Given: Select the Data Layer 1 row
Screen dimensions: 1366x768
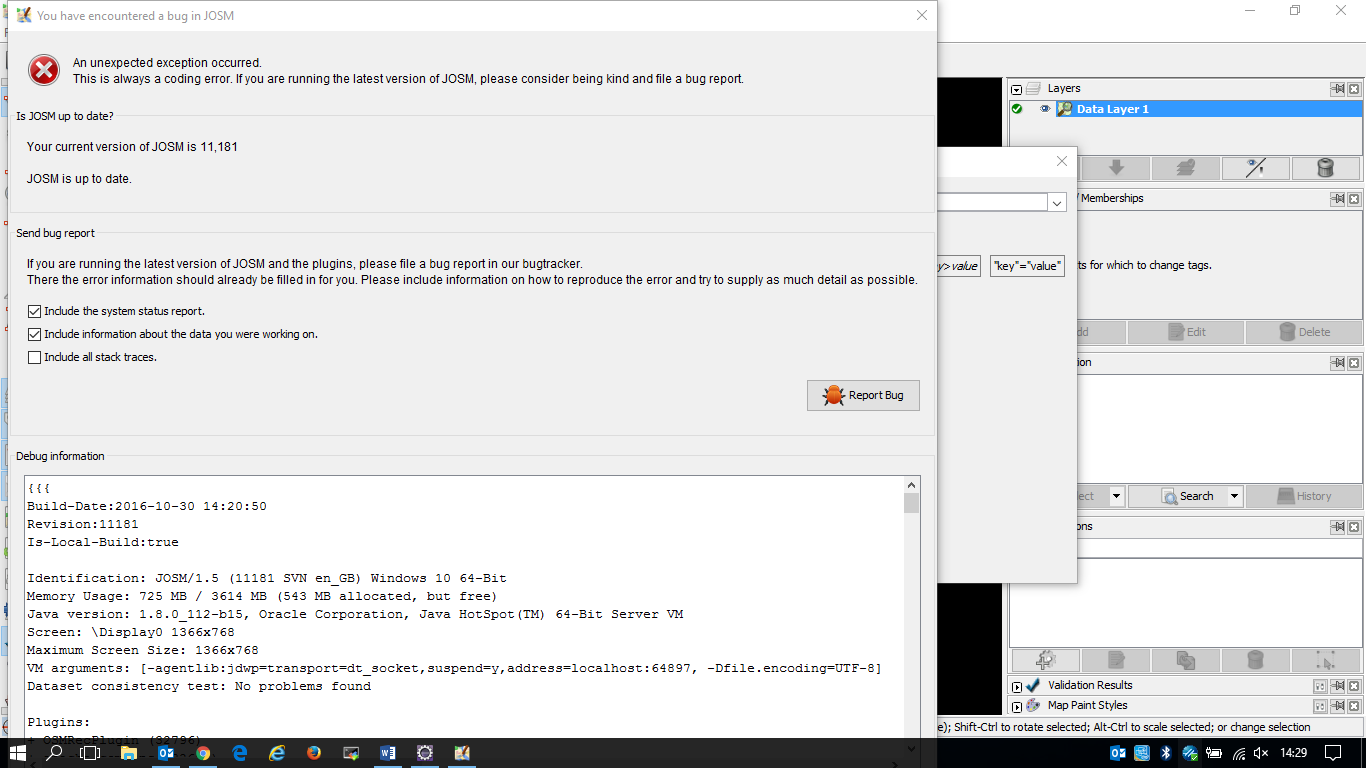Looking at the screenshot, I should click(x=1185, y=109).
